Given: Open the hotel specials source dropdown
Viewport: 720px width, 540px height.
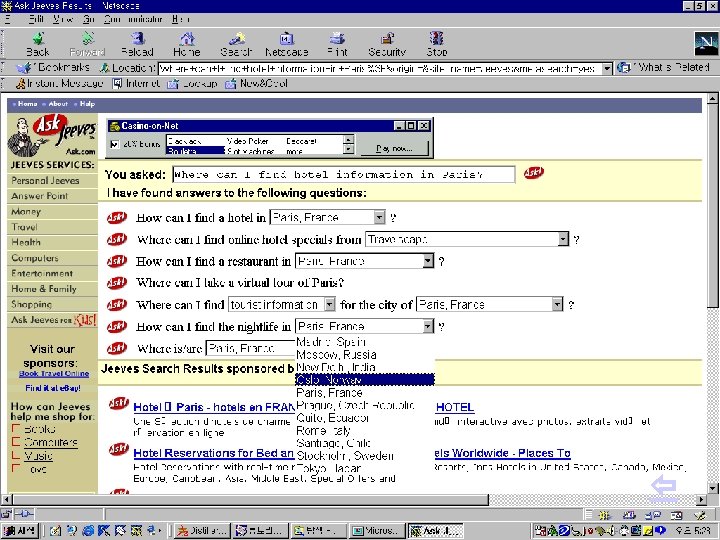Looking at the screenshot, I should [x=563, y=239].
